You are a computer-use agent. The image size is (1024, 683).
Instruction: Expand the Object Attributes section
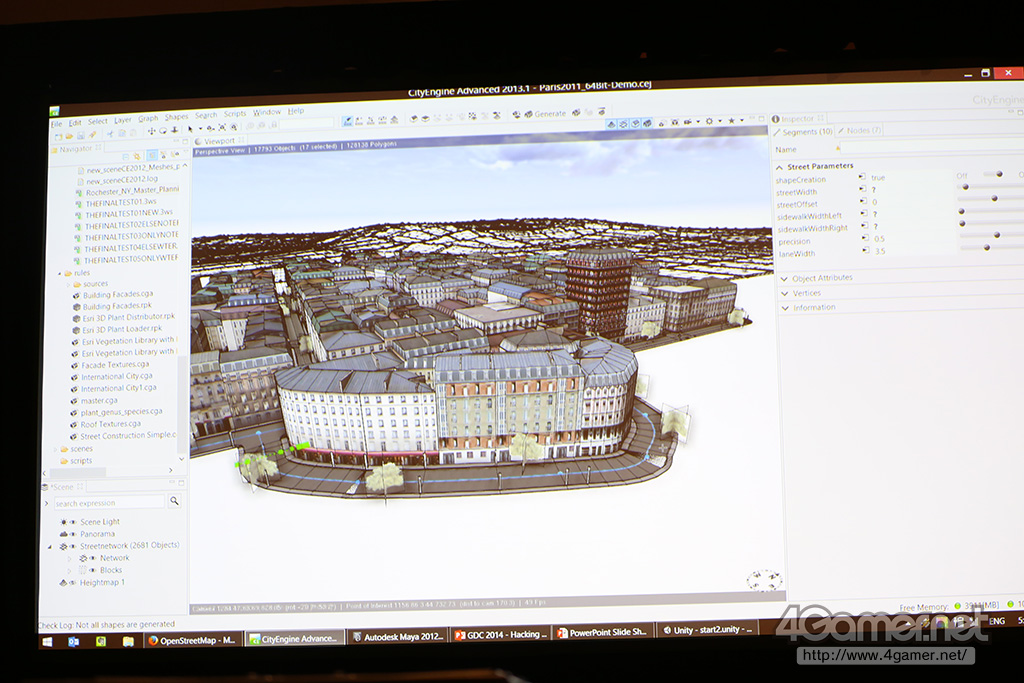click(x=821, y=278)
